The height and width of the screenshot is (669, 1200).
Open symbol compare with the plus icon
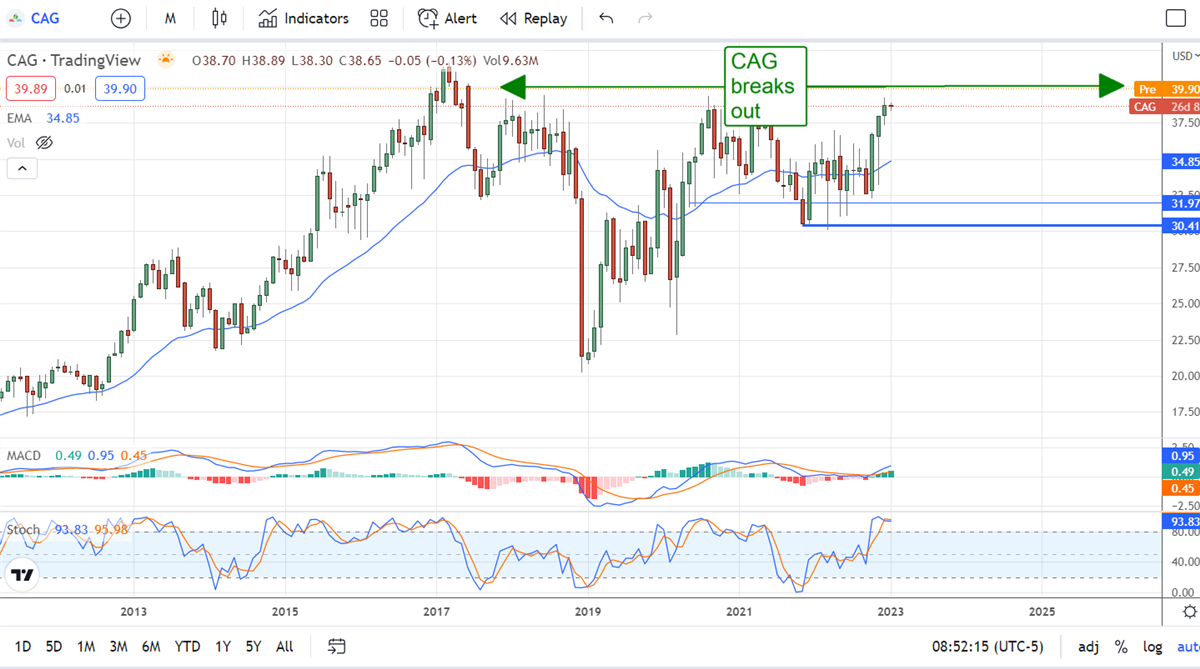tap(120, 18)
